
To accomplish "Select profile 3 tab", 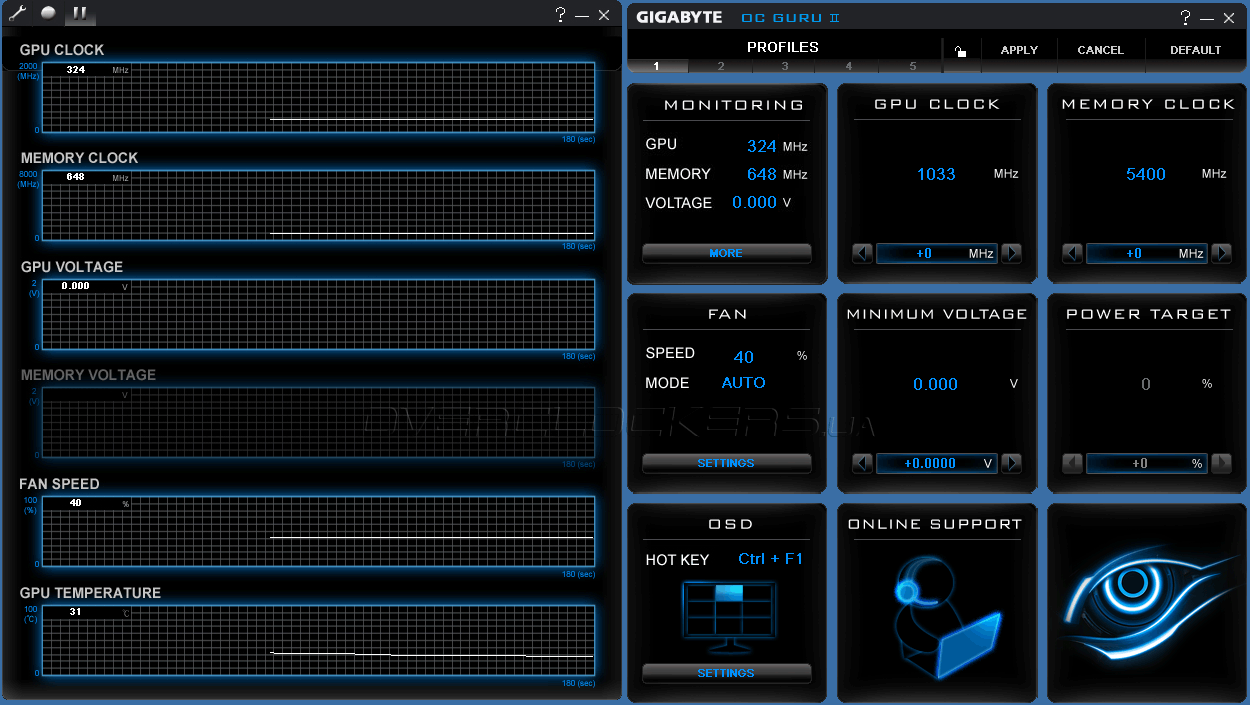I will click(x=785, y=66).
